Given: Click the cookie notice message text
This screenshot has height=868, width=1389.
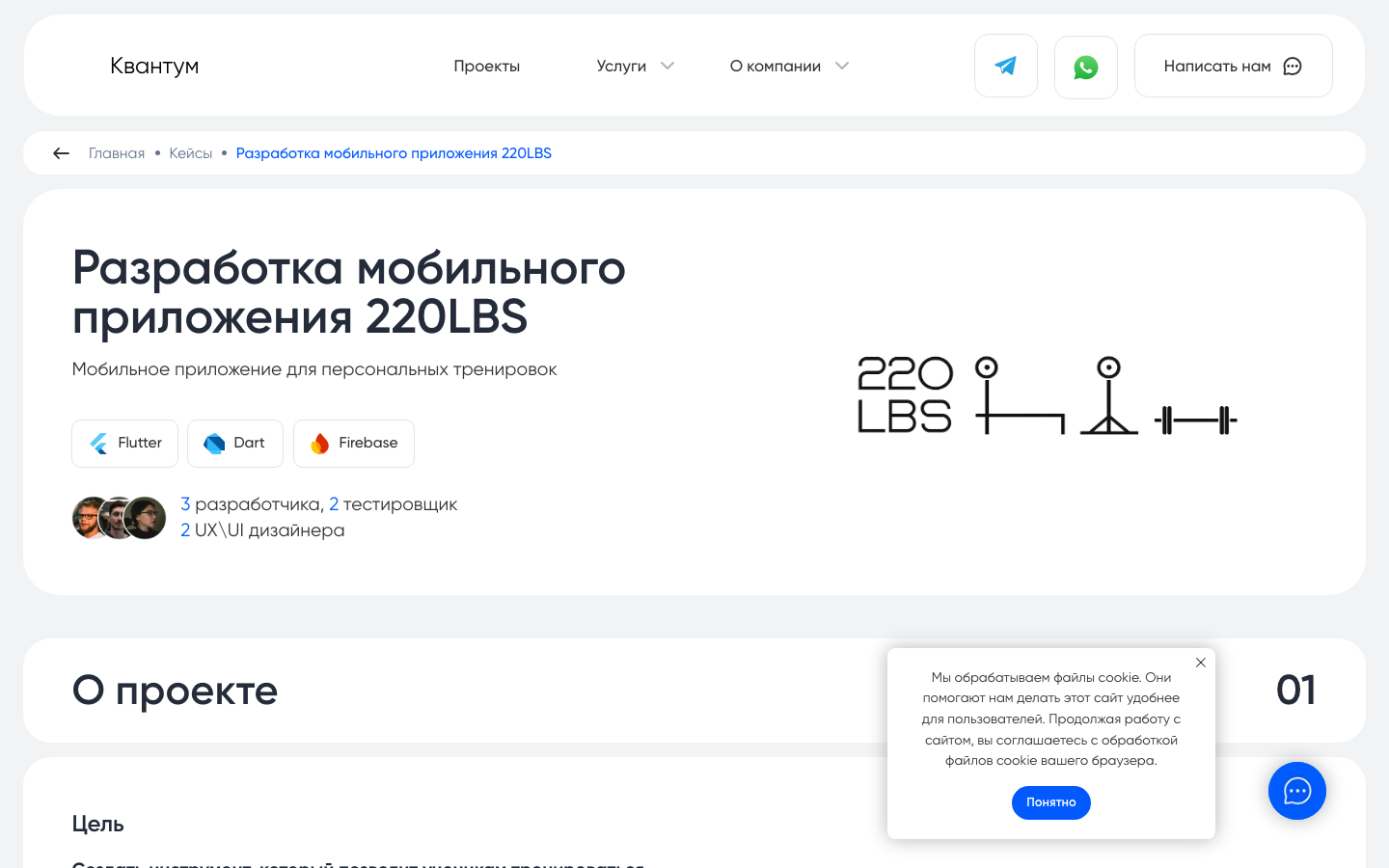Looking at the screenshot, I should (x=1051, y=719).
